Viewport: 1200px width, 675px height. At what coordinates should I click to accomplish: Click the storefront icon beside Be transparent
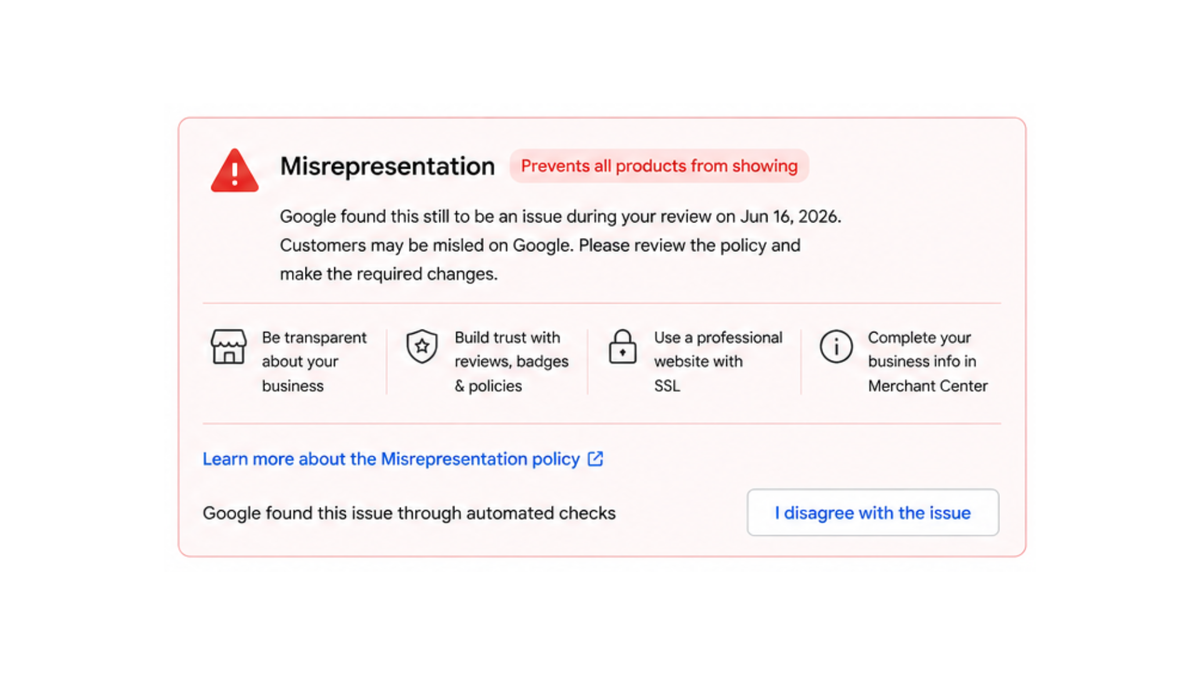pos(229,347)
